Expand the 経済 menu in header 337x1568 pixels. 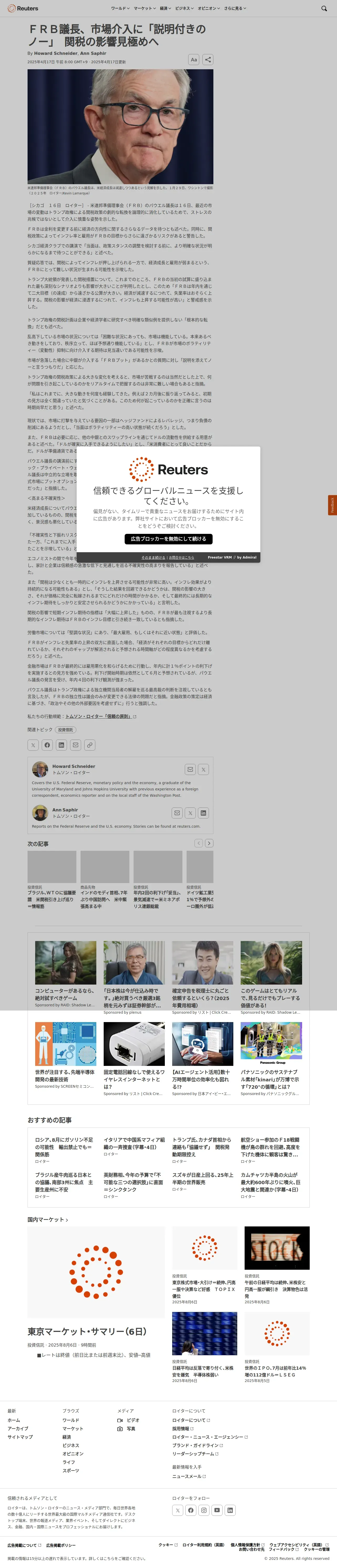(165, 8)
